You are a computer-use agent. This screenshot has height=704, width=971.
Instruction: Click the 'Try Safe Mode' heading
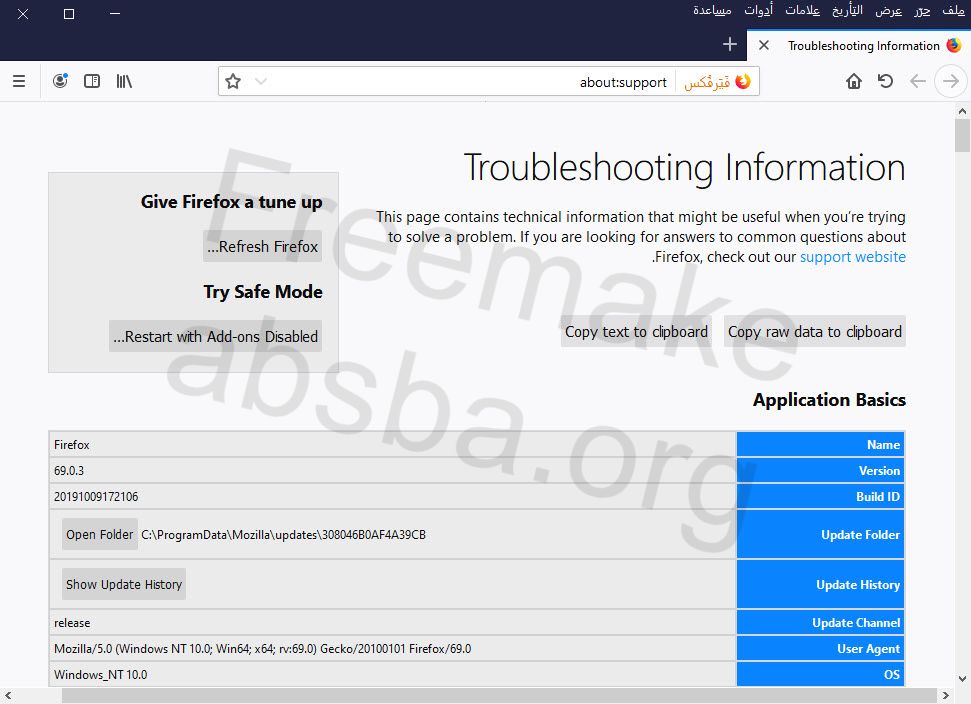click(263, 292)
